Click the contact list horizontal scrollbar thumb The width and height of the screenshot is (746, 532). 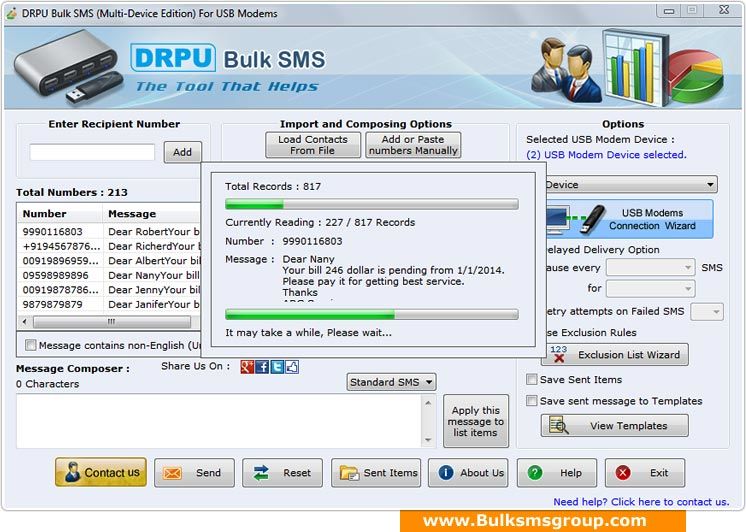point(112,322)
